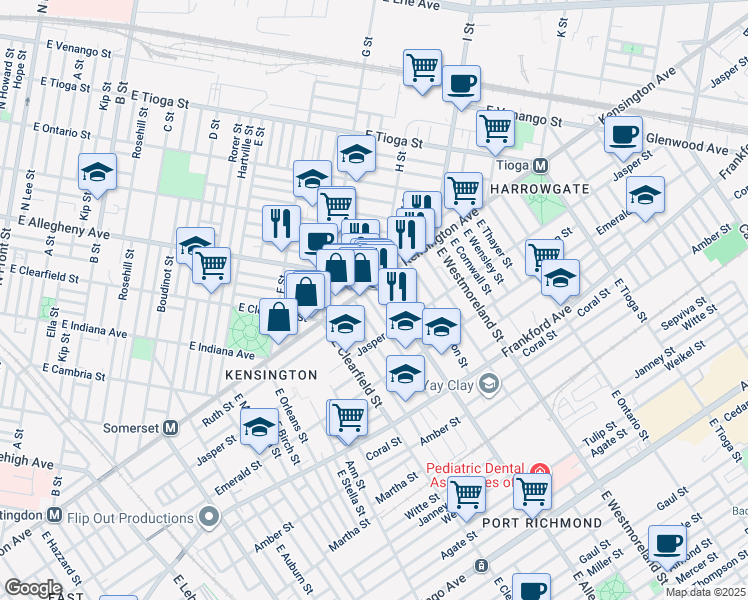Click the shopping cart marker on E Venango St
This screenshot has width=748, height=600.
tap(495, 129)
